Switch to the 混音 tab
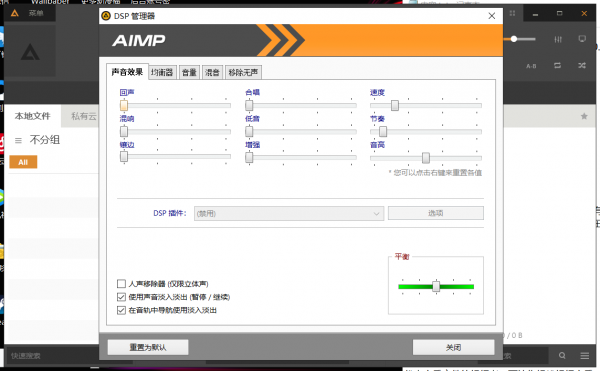This screenshot has width=600, height=371. click(212, 72)
